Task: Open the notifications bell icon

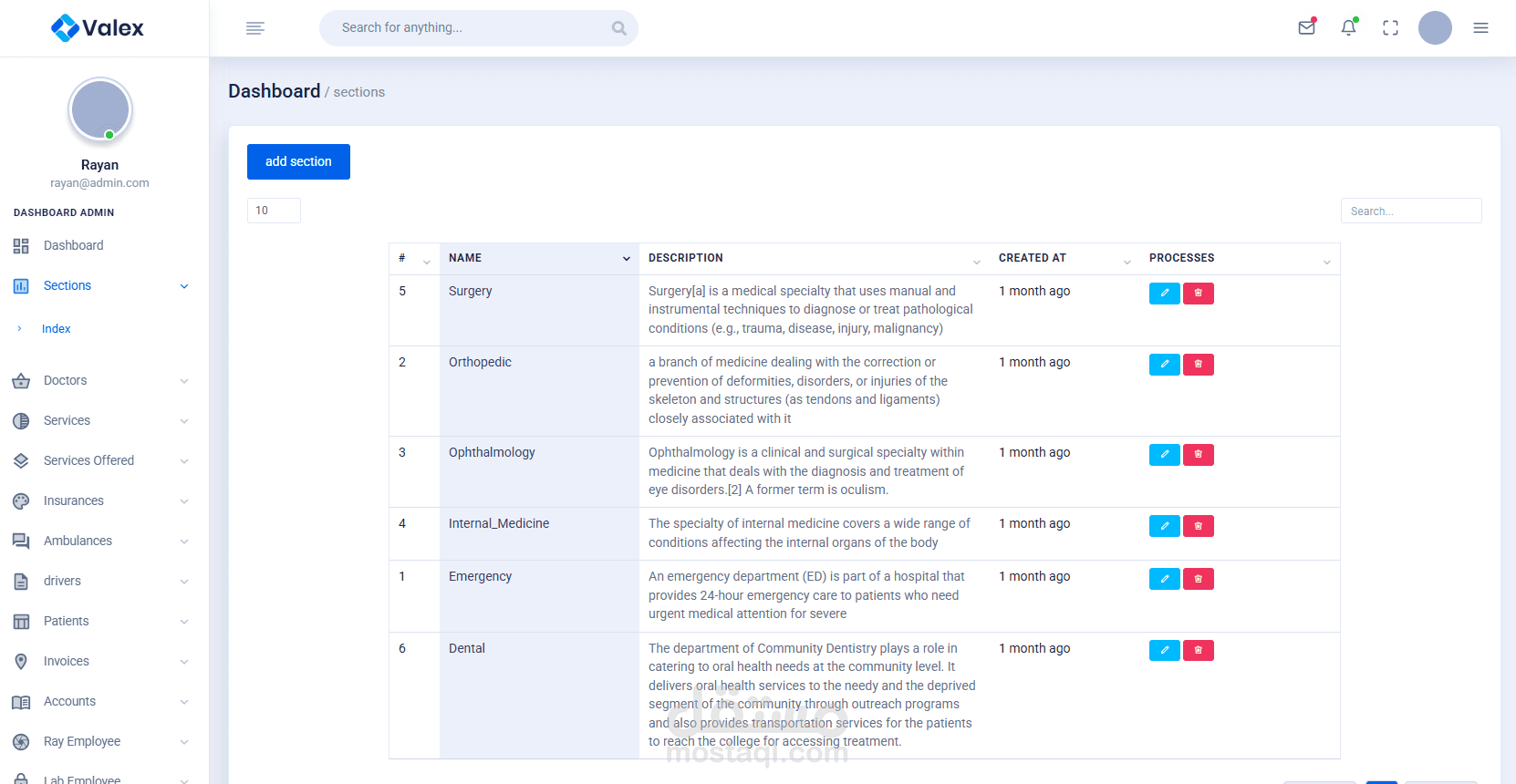Action: pyautogui.click(x=1348, y=27)
